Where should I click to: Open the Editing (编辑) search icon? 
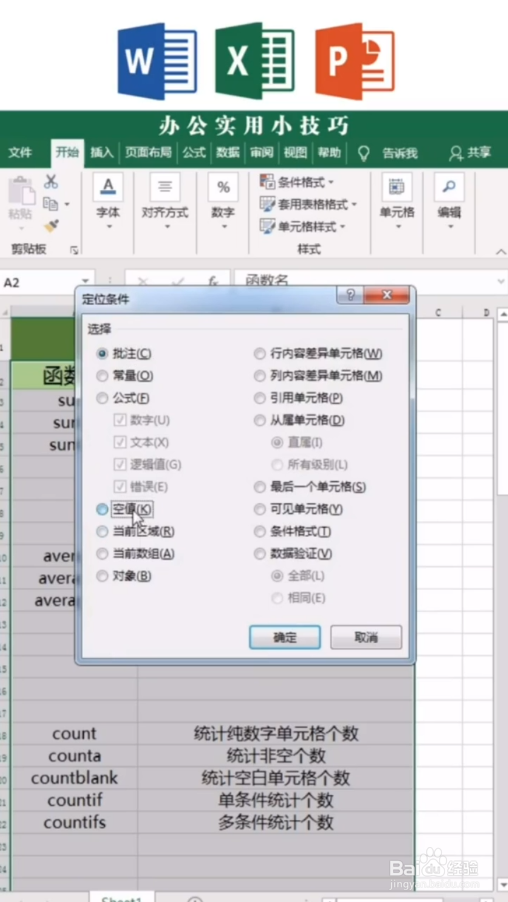point(449,186)
